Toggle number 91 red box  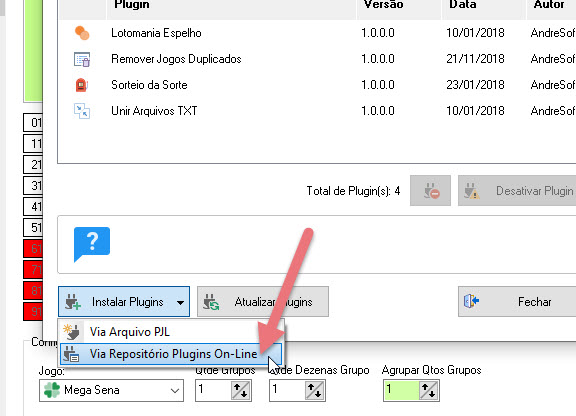click(33, 312)
